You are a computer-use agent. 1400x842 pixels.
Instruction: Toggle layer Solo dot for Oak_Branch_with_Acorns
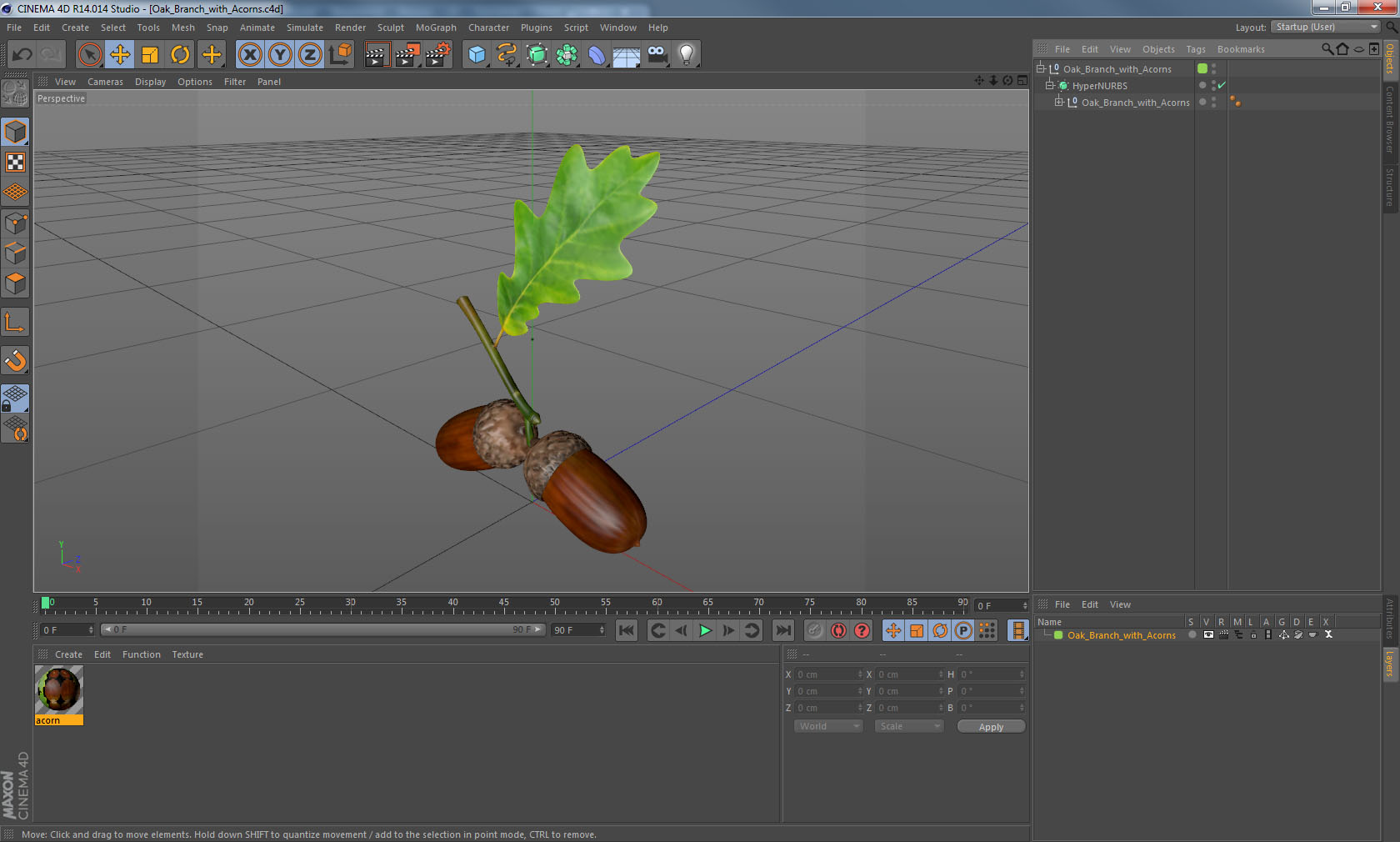click(1192, 634)
